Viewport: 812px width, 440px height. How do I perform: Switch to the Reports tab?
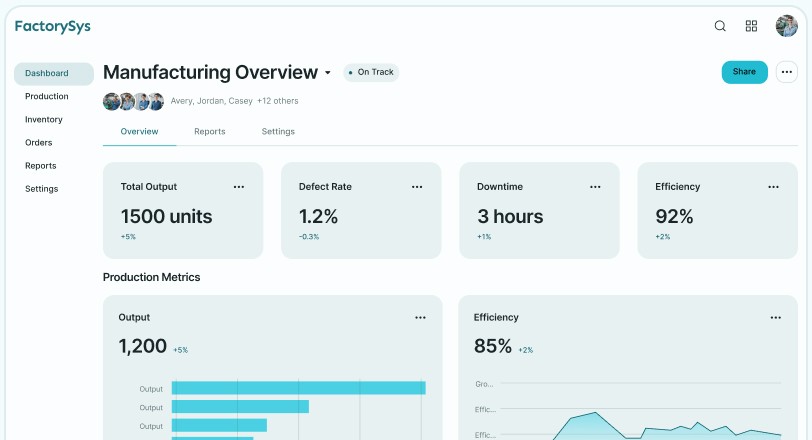point(210,132)
